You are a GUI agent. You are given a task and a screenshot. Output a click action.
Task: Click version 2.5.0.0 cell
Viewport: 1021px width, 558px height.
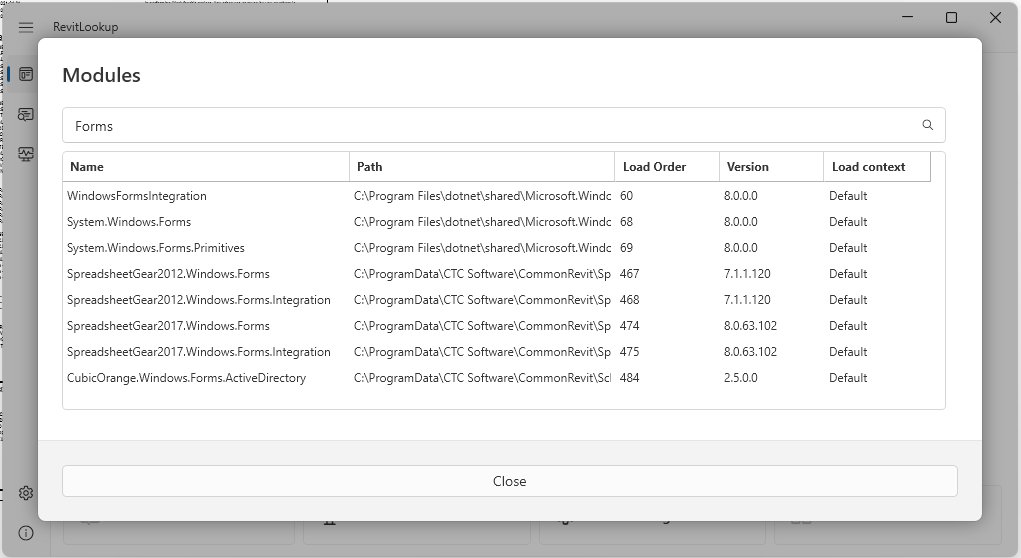740,378
